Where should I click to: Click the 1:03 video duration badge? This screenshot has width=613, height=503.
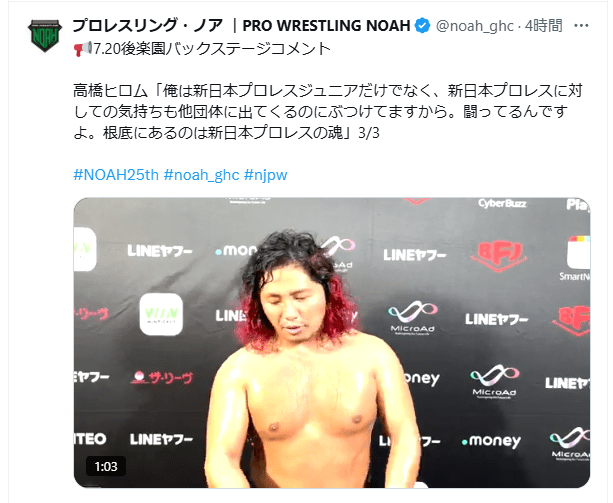click(106, 466)
